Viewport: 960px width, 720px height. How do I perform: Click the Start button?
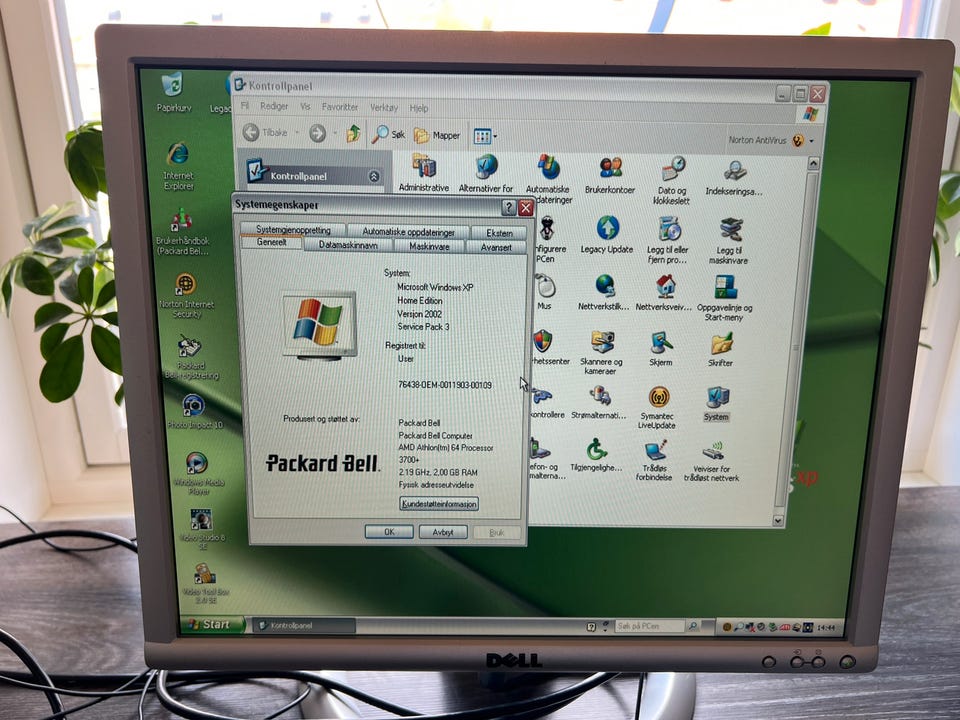212,624
